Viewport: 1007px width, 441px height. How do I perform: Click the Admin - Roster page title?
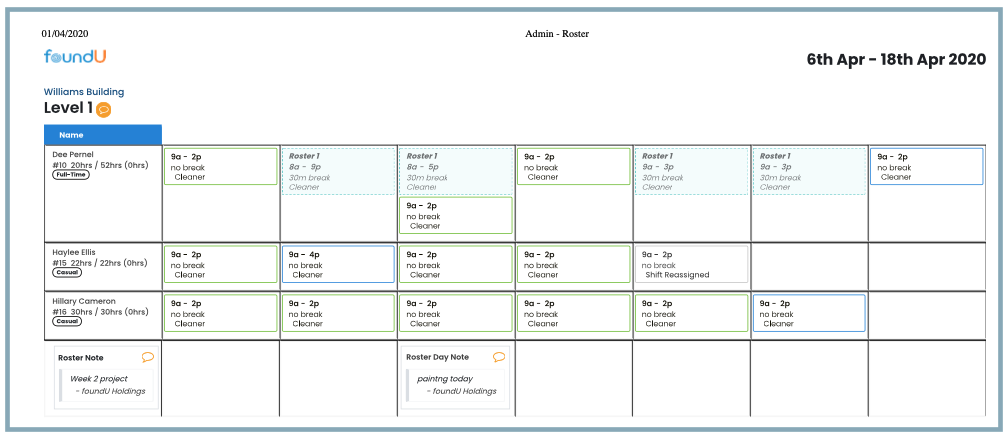(557, 34)
